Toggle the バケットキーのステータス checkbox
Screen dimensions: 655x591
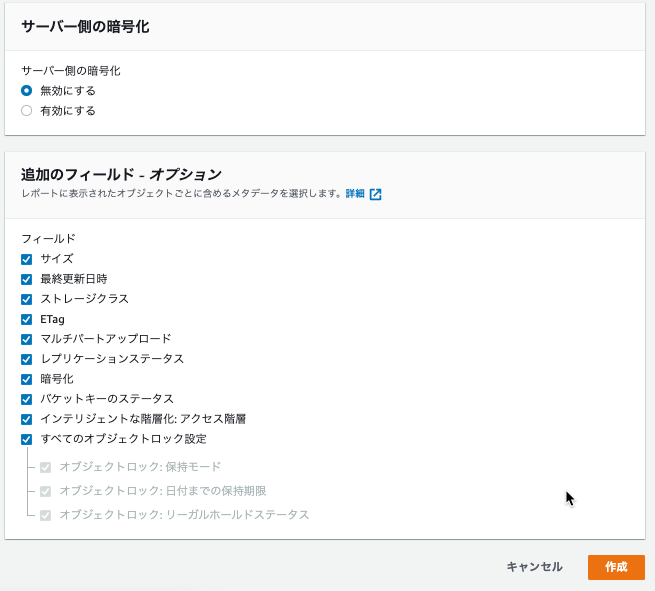pos(26,399)
